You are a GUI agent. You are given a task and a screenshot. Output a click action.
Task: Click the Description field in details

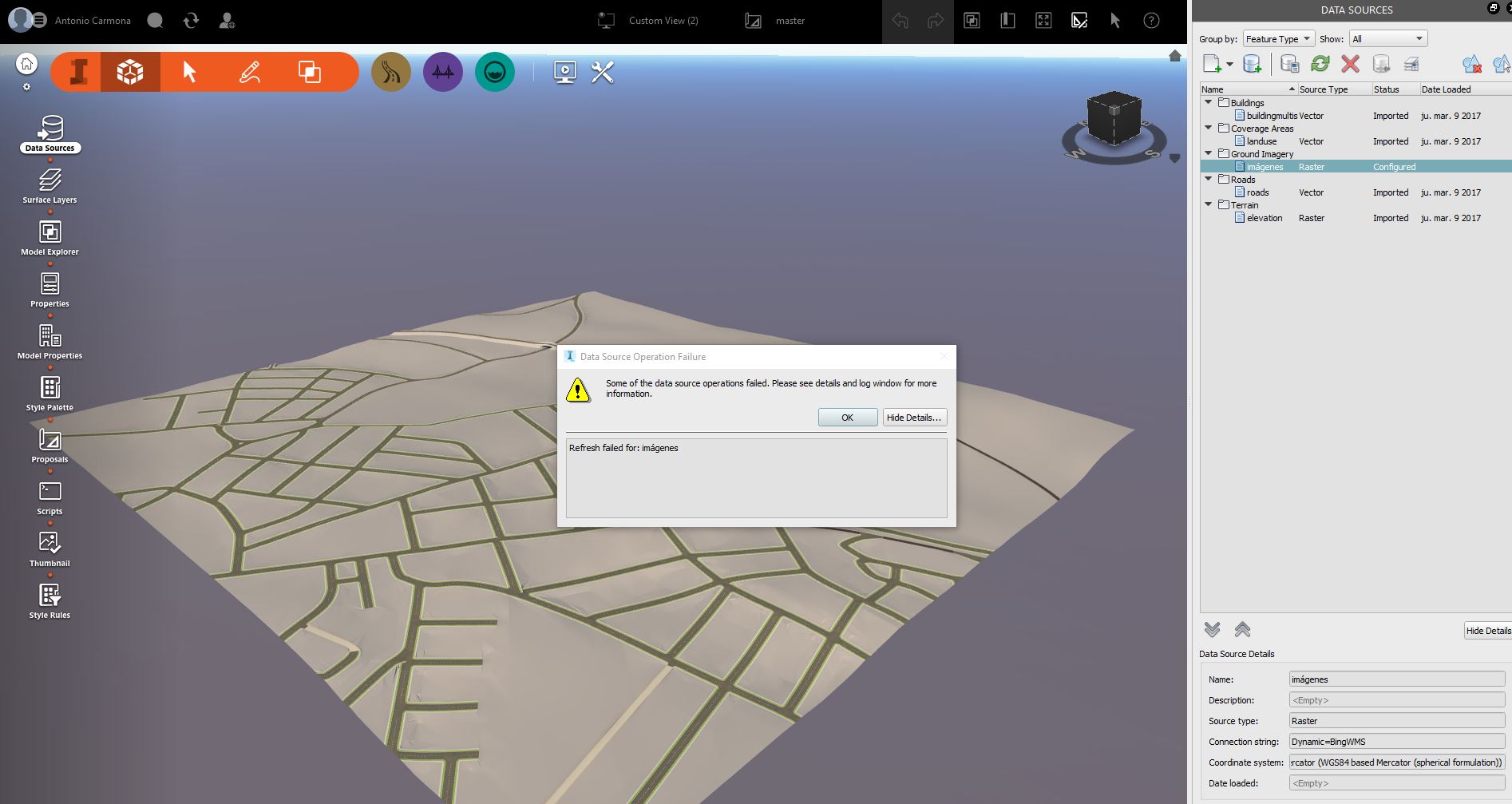point(1396,700)
